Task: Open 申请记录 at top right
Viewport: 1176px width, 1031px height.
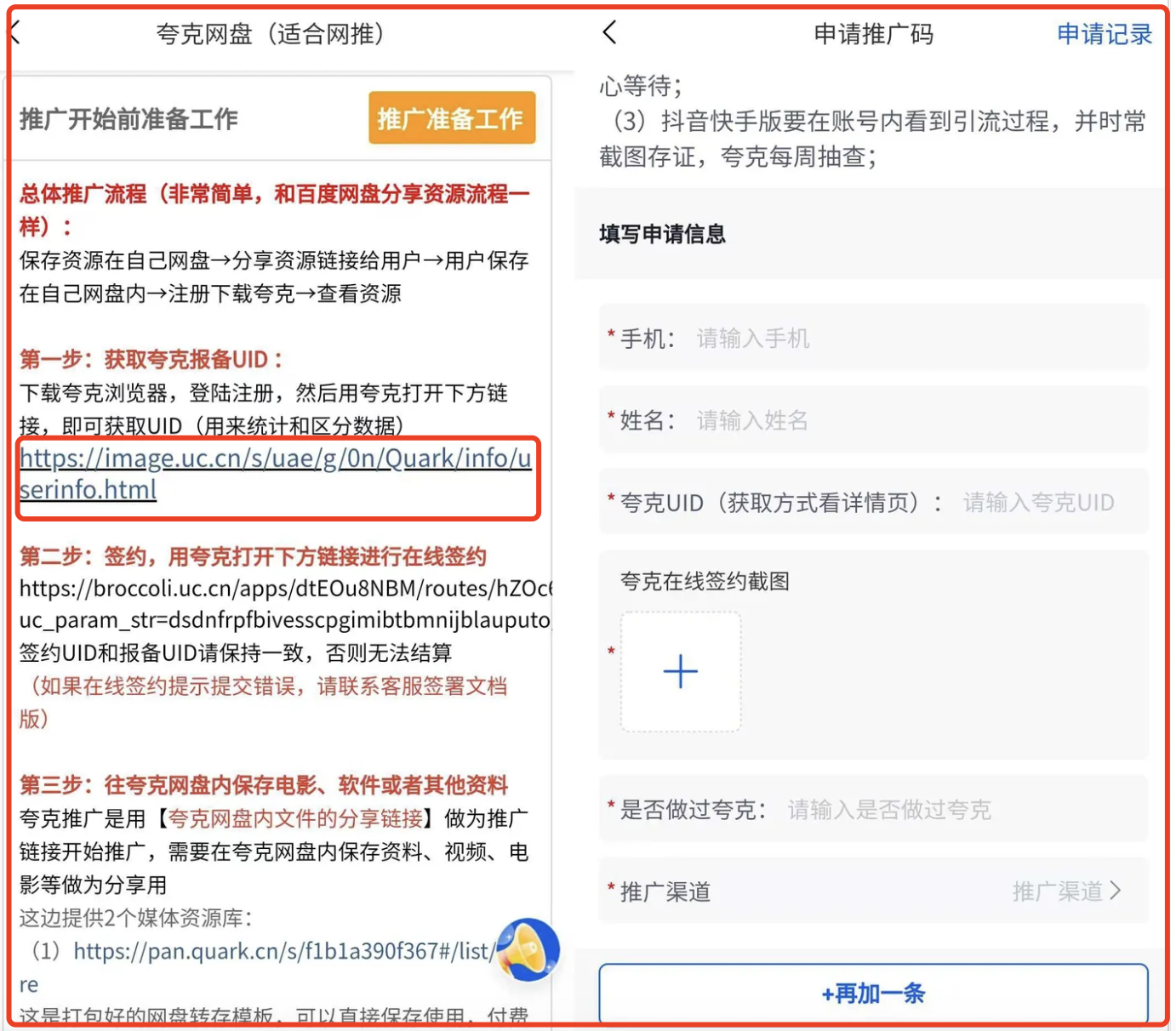Action: tap(1105, 34)
